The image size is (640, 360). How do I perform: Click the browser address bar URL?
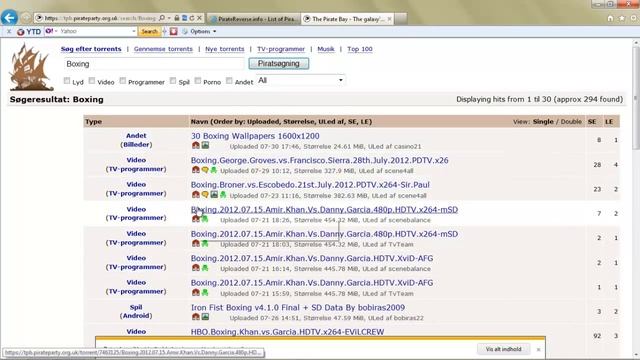click(x=100, y=18)
